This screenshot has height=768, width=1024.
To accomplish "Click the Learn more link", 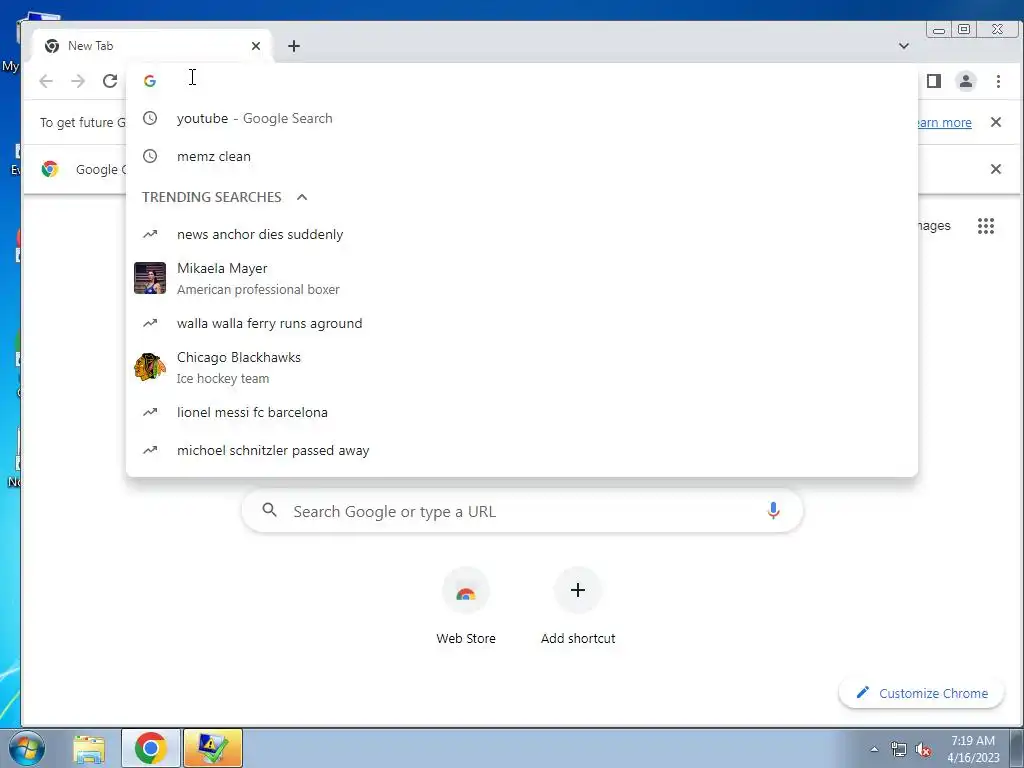I will click(x=944, y=122).
